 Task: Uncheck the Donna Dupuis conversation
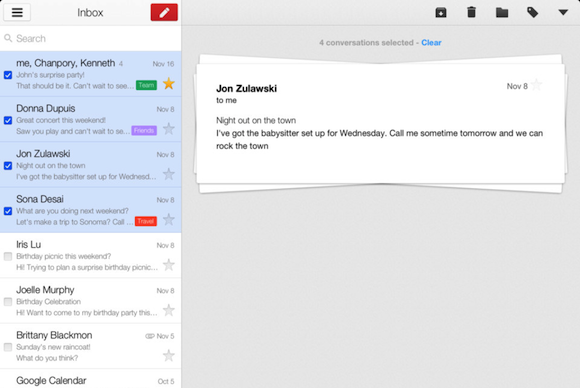tap(8, 121)
